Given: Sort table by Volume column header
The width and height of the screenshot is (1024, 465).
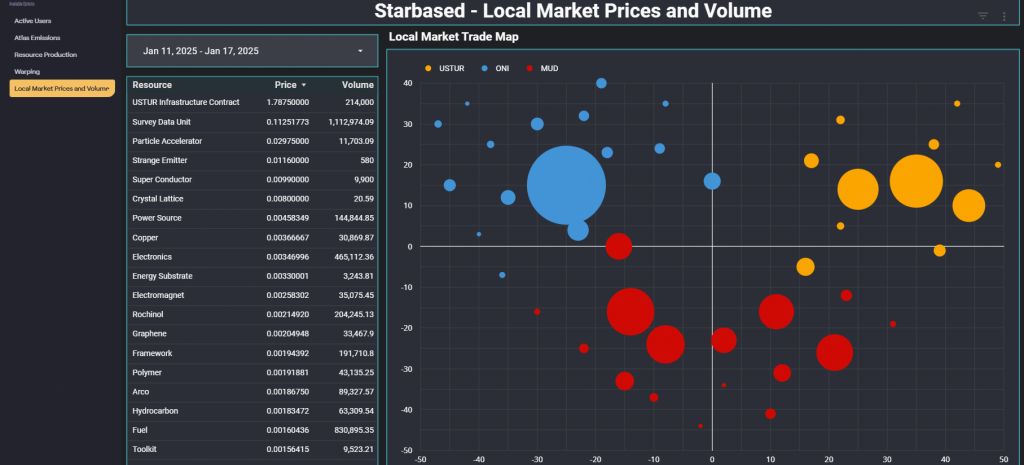Looking at the screenshot, I should pos(357,85).
